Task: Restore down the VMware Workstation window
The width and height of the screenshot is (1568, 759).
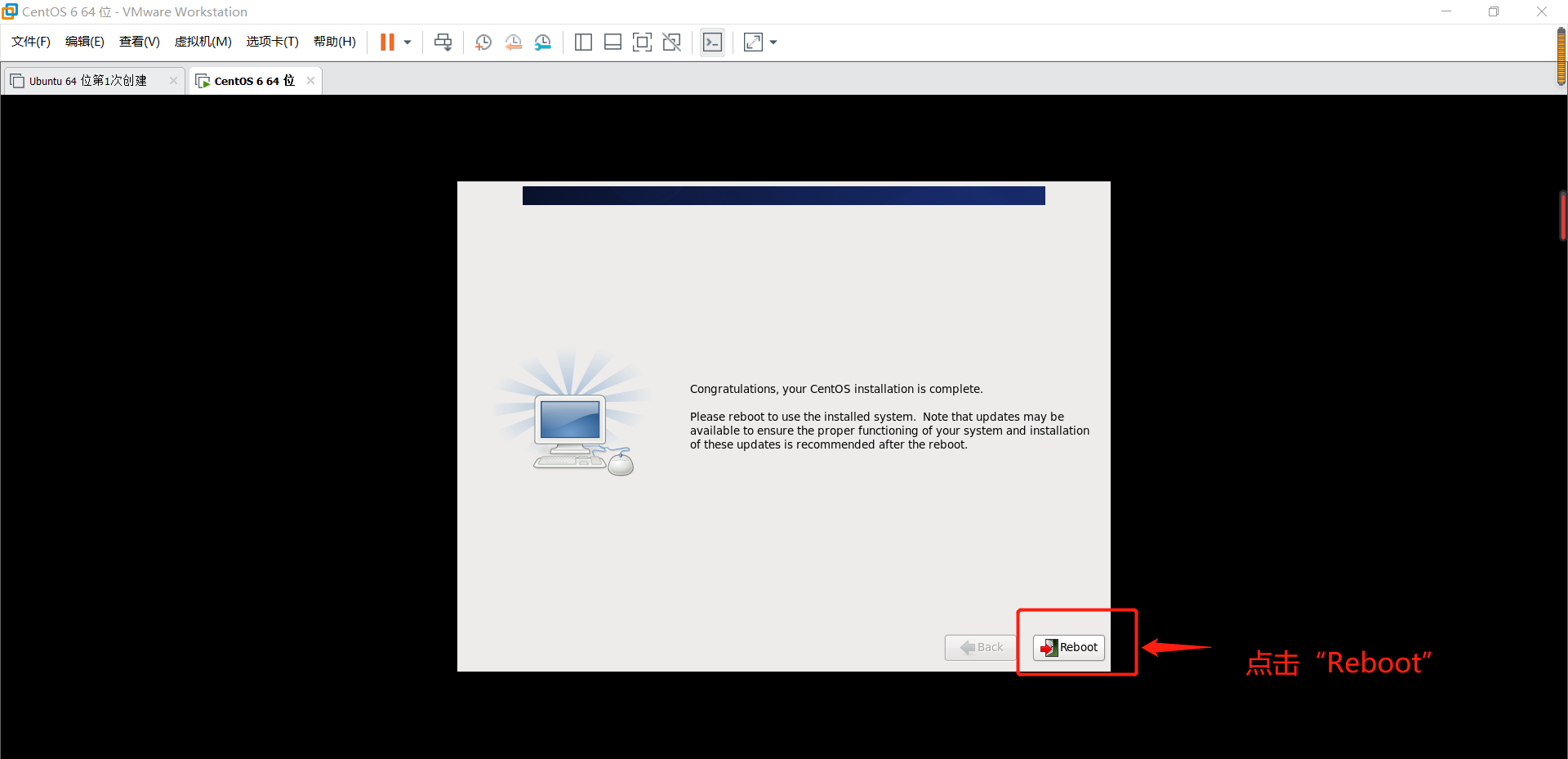Action: pyautogui.click(x=1494, y=11)
